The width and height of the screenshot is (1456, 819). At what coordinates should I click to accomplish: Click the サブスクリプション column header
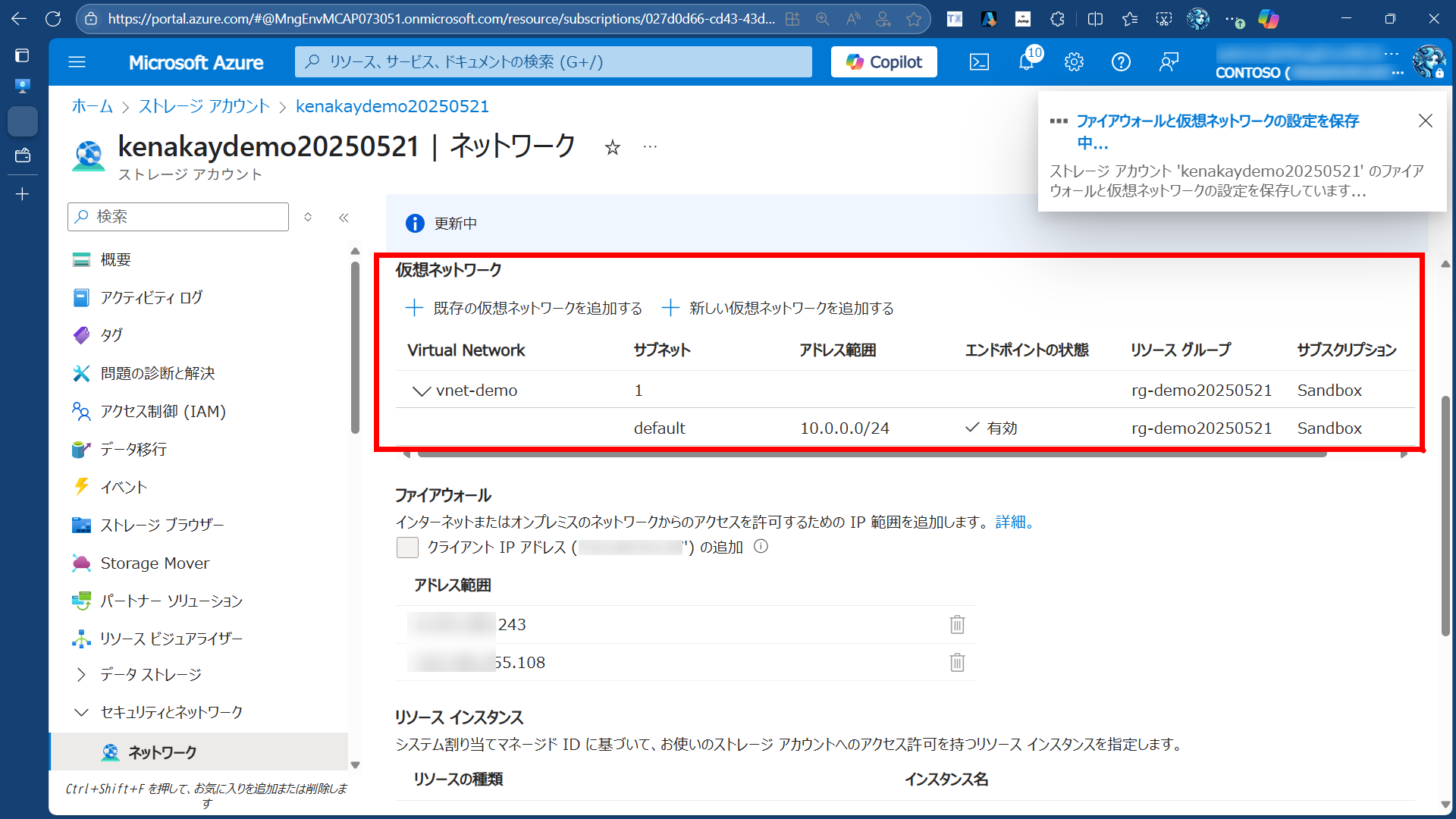coord(1347,350)
